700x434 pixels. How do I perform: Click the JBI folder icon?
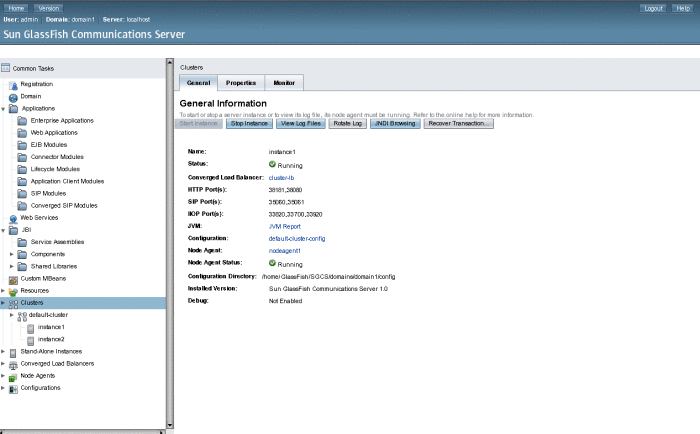[x=14, y=230]
